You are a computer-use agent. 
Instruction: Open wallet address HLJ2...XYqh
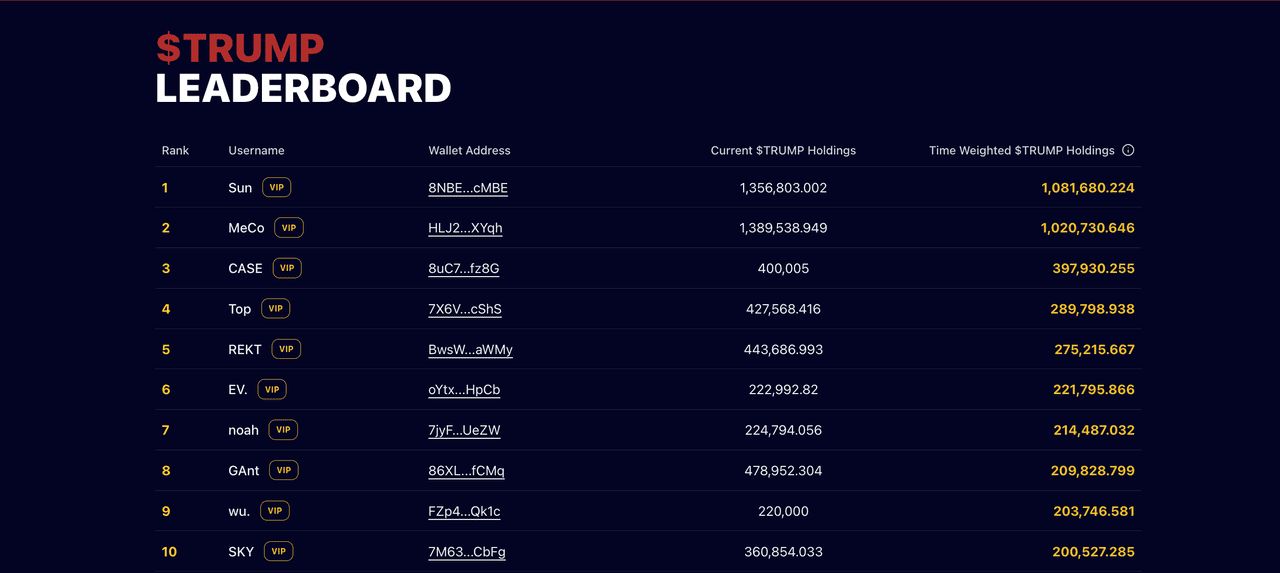[x=465, y=228]
